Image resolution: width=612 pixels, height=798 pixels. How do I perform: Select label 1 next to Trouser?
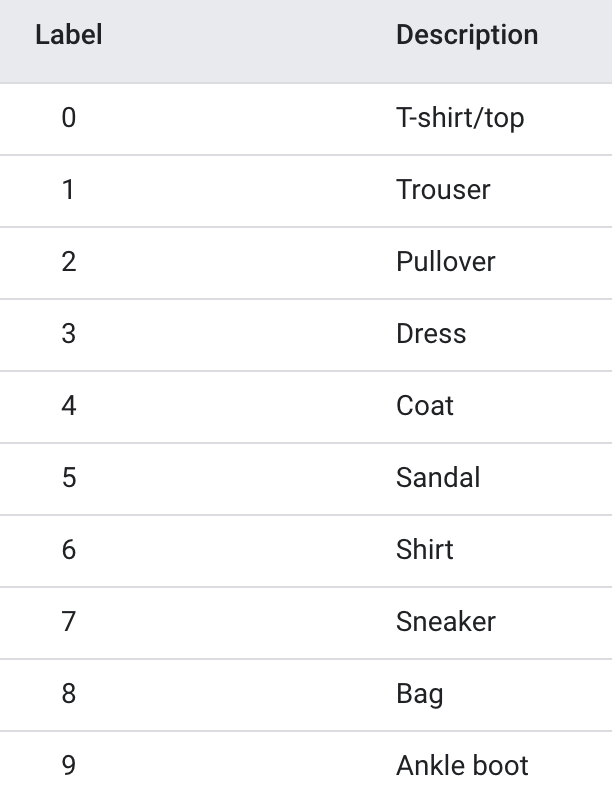[68, 190]
